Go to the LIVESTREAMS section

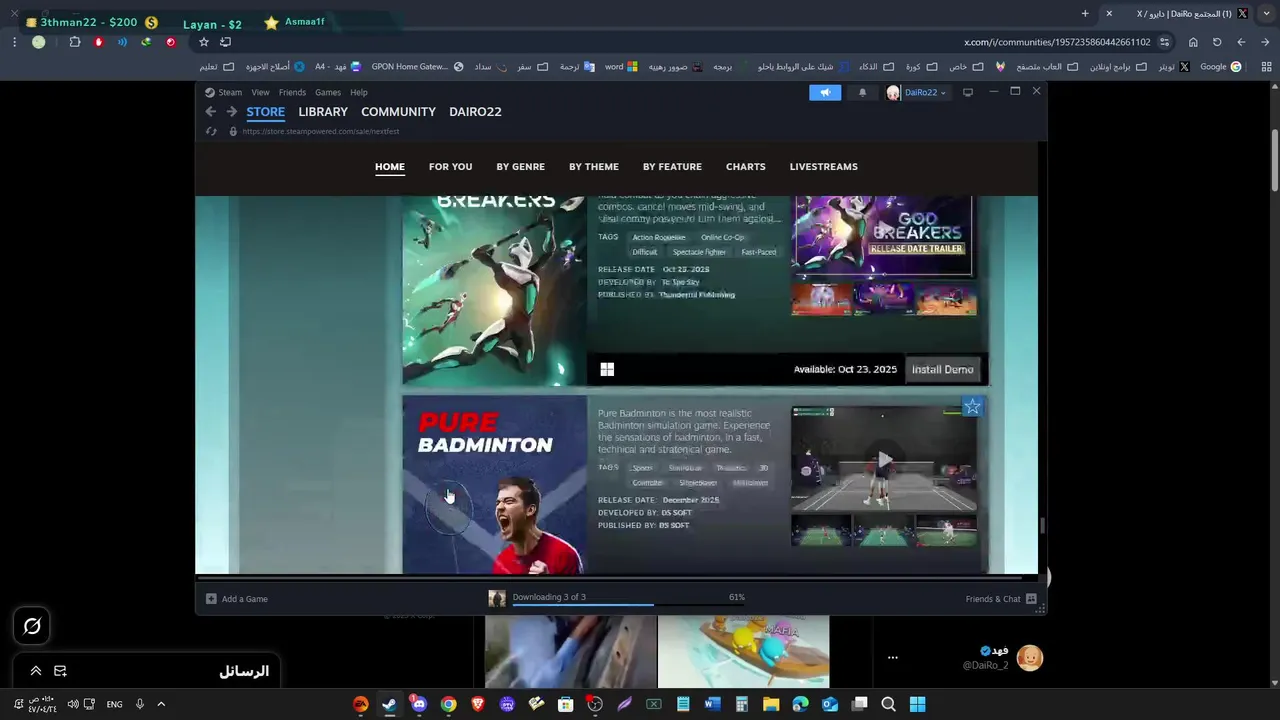824,167
